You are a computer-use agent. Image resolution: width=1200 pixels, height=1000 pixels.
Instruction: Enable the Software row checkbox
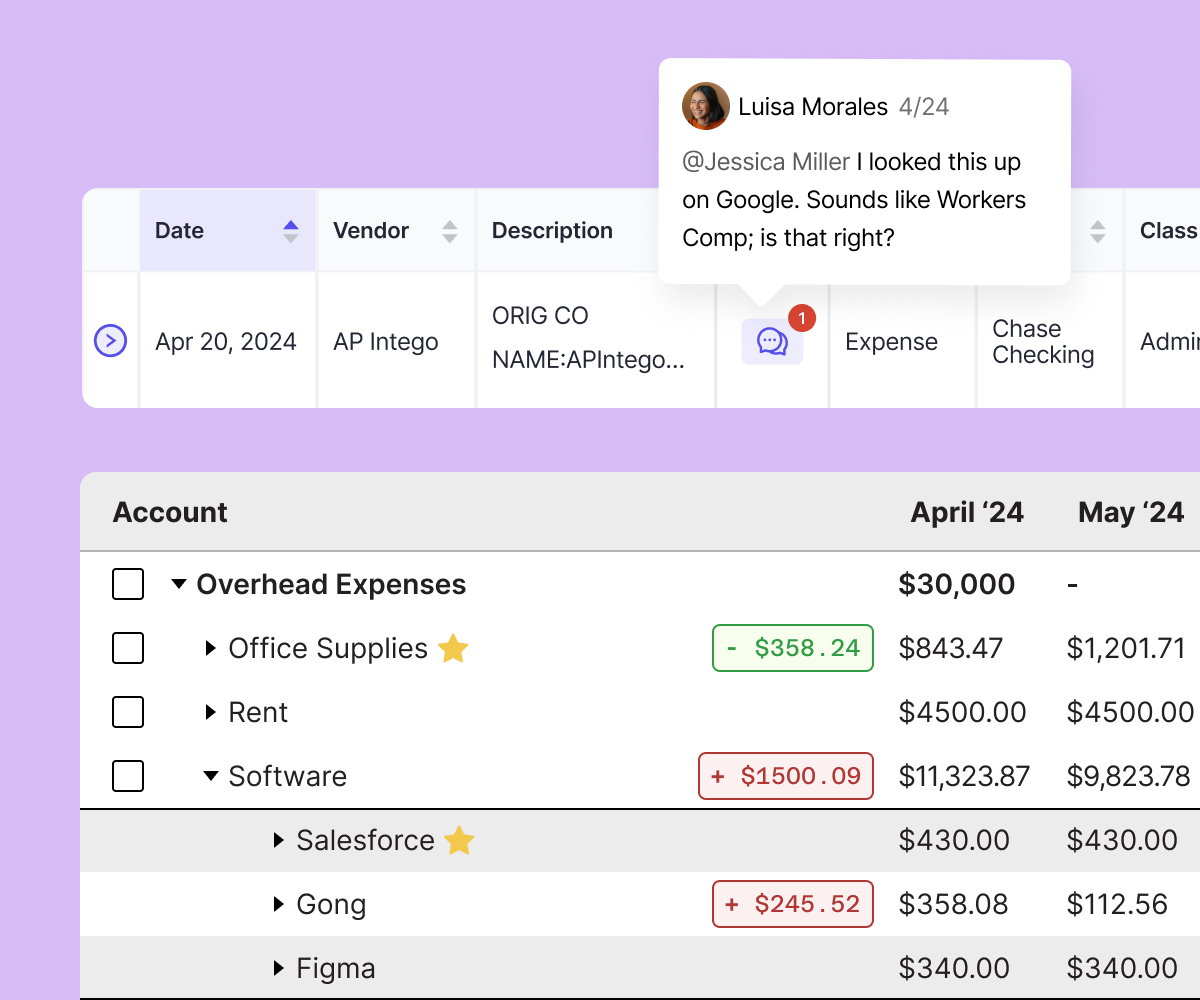point(128,776)
